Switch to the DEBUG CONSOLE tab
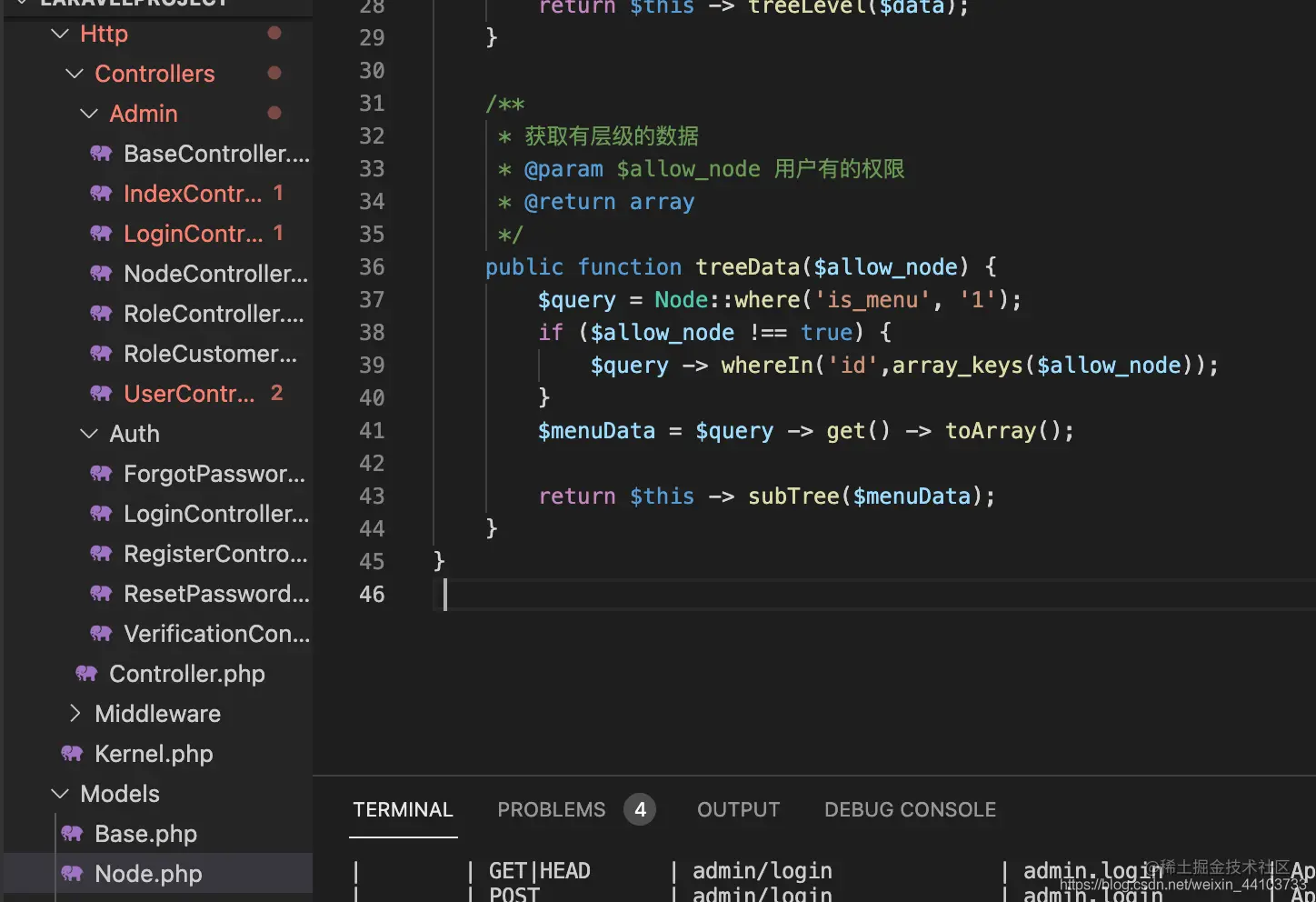This screenshot has width=1316, height=902. (x=910, y=809)
